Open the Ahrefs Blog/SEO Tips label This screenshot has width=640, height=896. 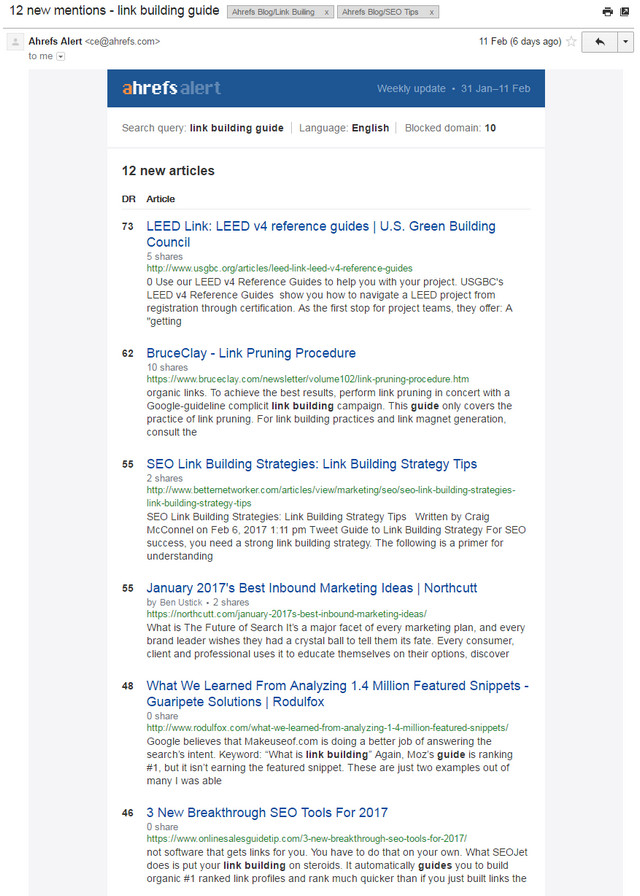pyautogui.click(x=380, y=12)
